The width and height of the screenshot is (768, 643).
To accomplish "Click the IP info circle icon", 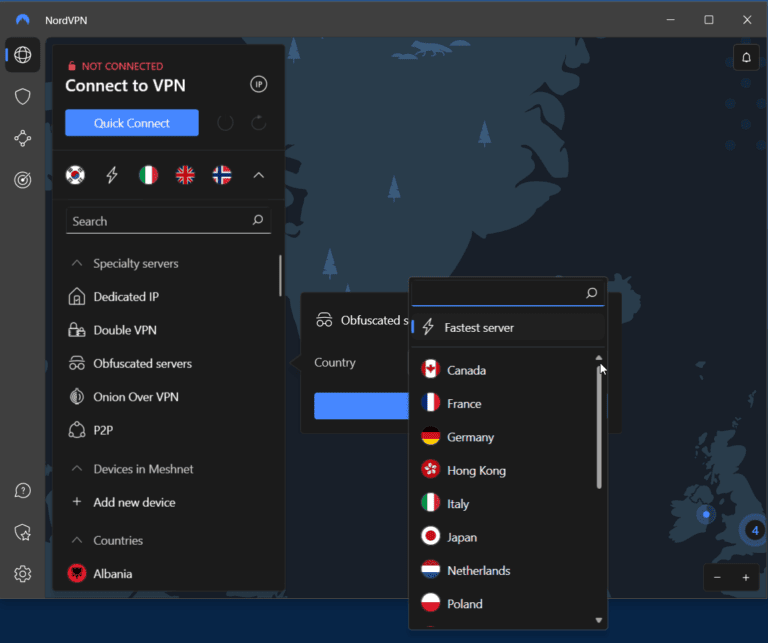I will (x=259, y=84).
